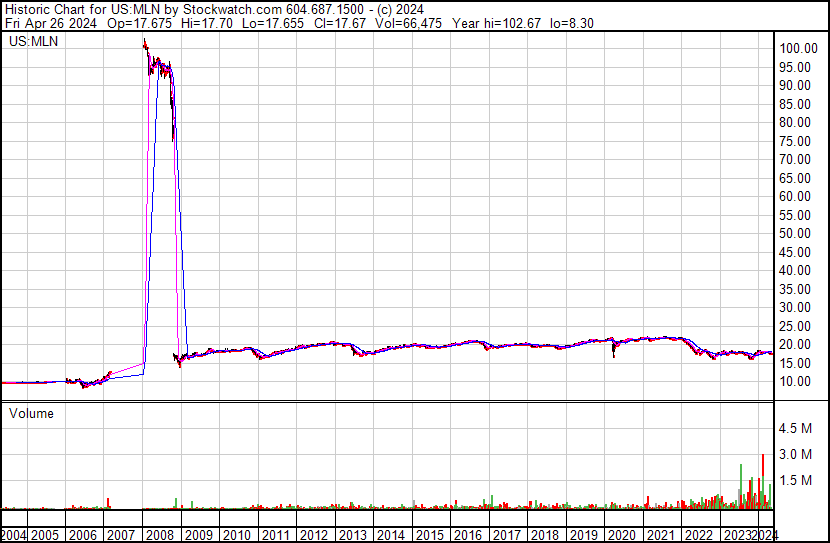The image size is (830, 543).
Task: Click the 85.00 price axis label
Action: 795,104
